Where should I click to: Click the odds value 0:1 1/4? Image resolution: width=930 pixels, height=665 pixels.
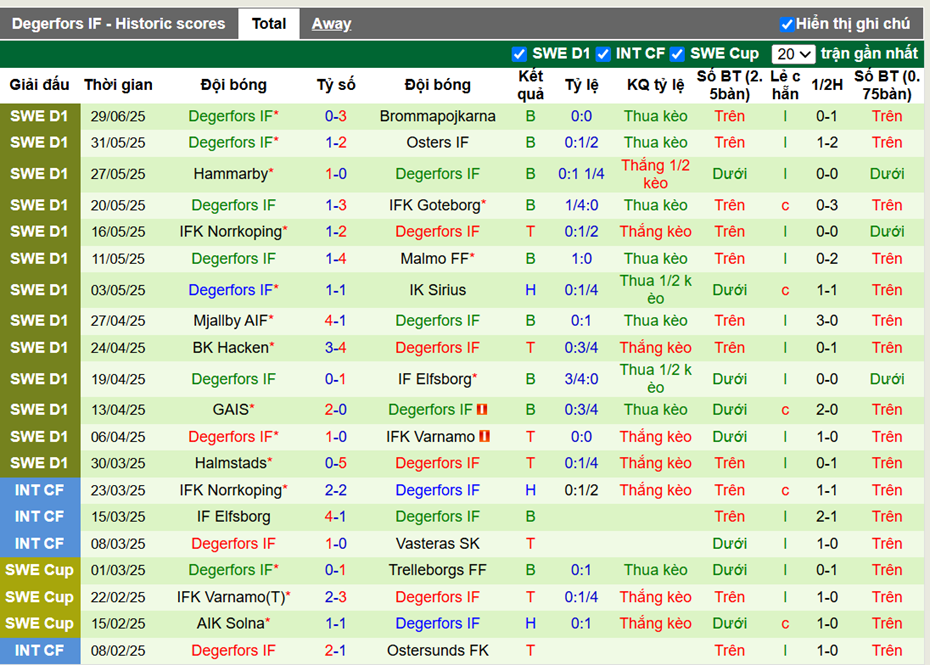[x=581, y=174]
